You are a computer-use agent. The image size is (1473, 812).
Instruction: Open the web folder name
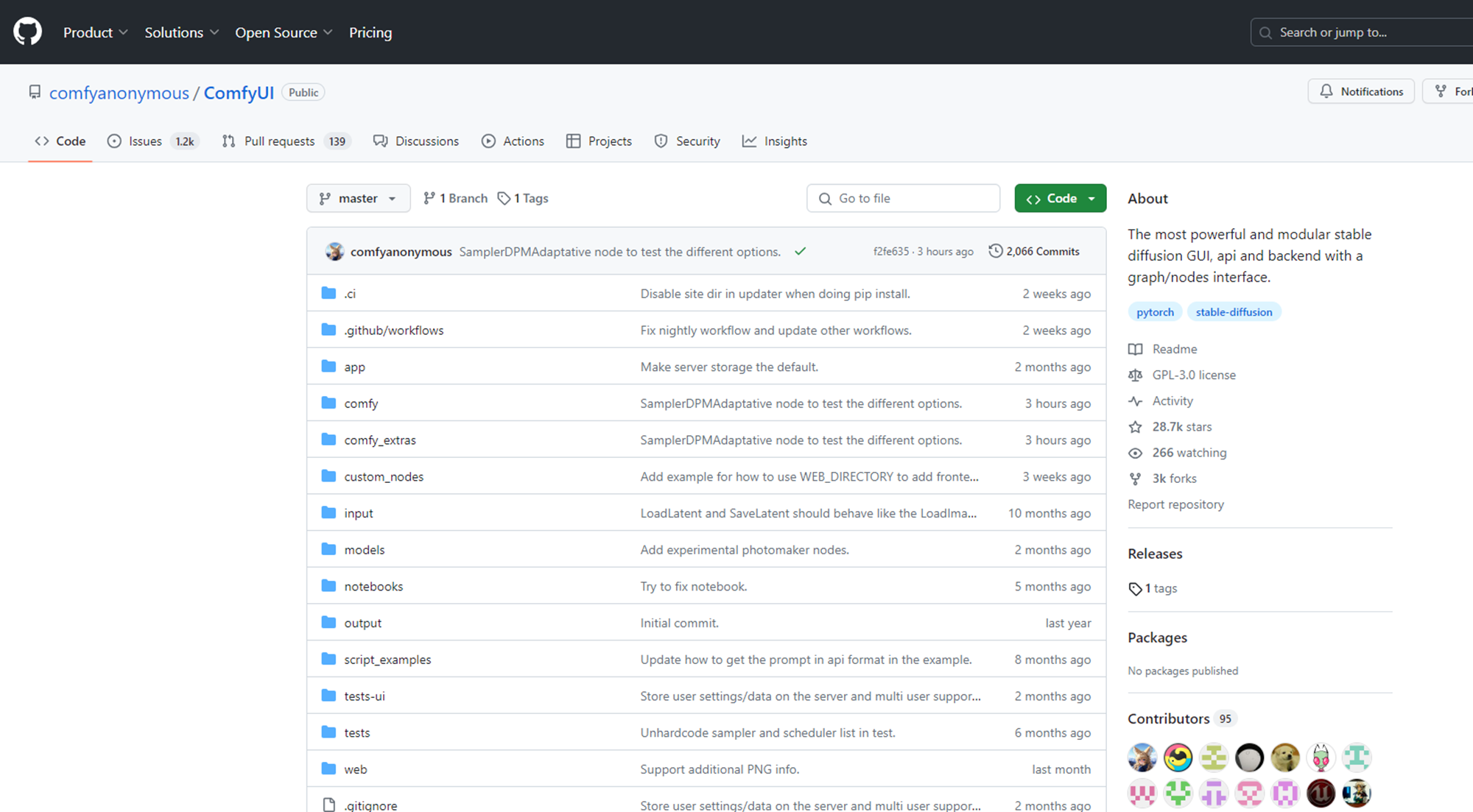[355, 769]
